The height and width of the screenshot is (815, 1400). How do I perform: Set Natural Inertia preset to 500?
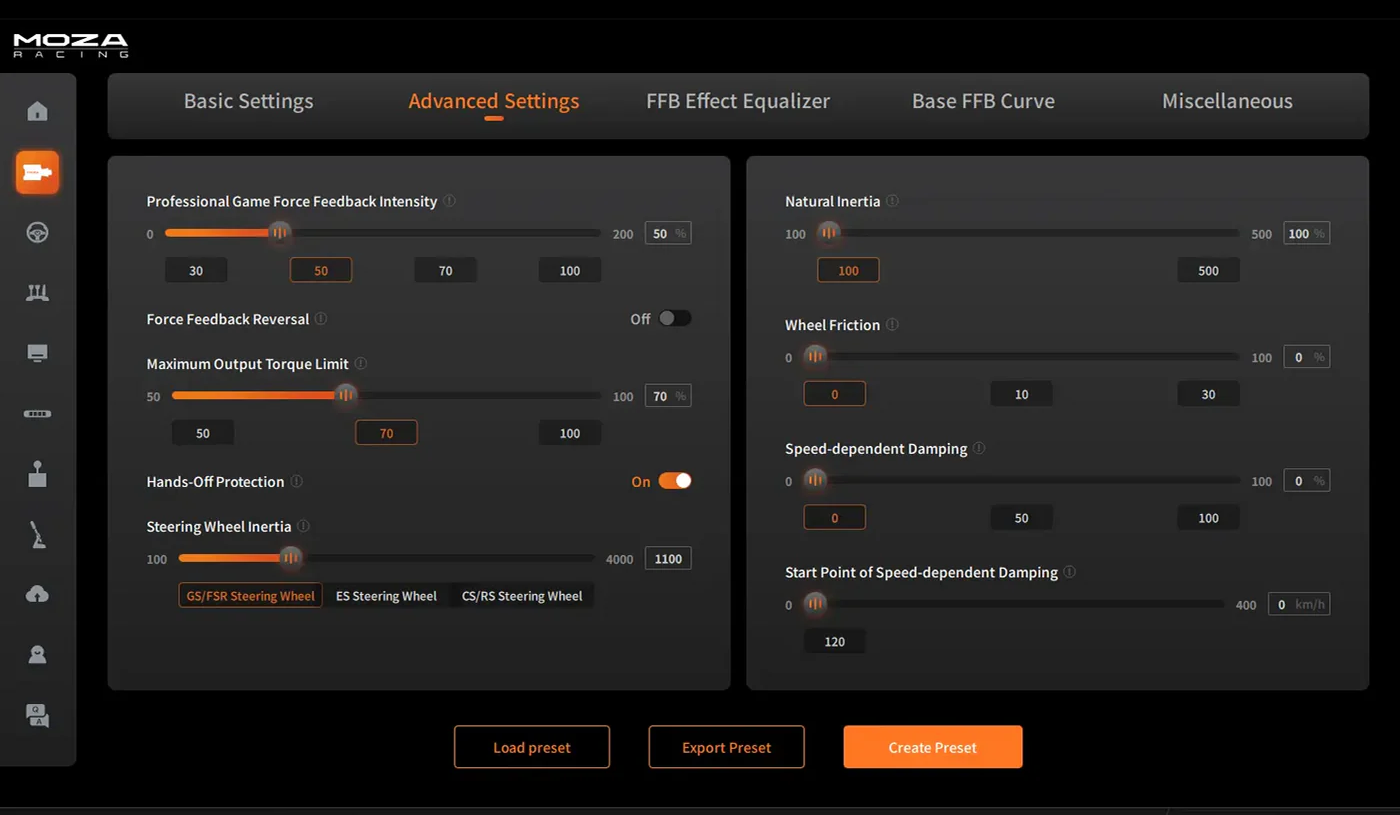[x=1208, y=271]
